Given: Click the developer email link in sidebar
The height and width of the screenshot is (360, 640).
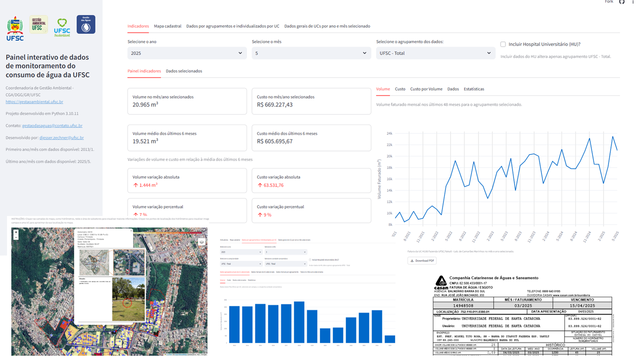Looking at the screenshot, I should coord(62,138).
